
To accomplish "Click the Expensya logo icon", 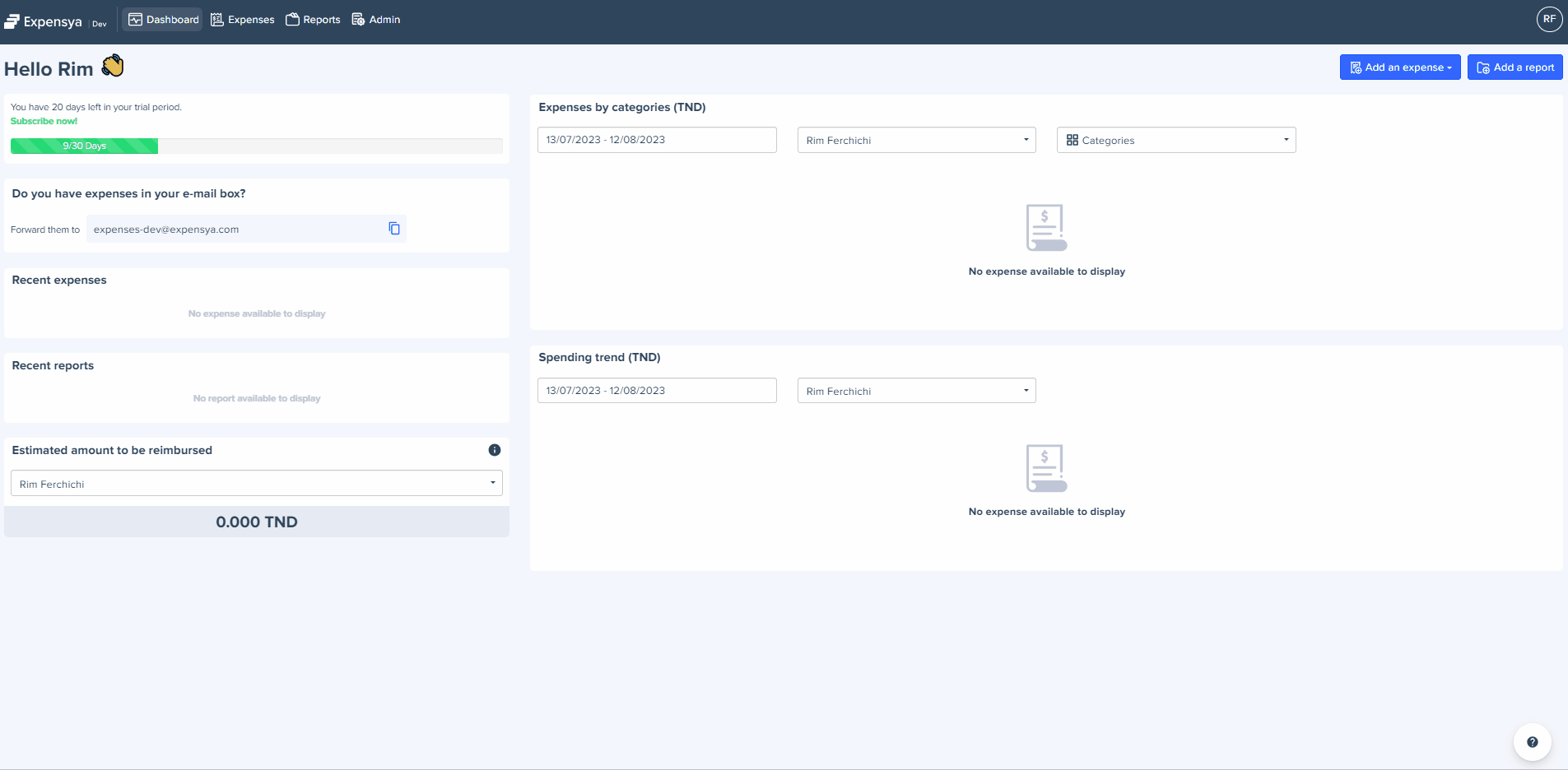I will (x=12, y=21).
